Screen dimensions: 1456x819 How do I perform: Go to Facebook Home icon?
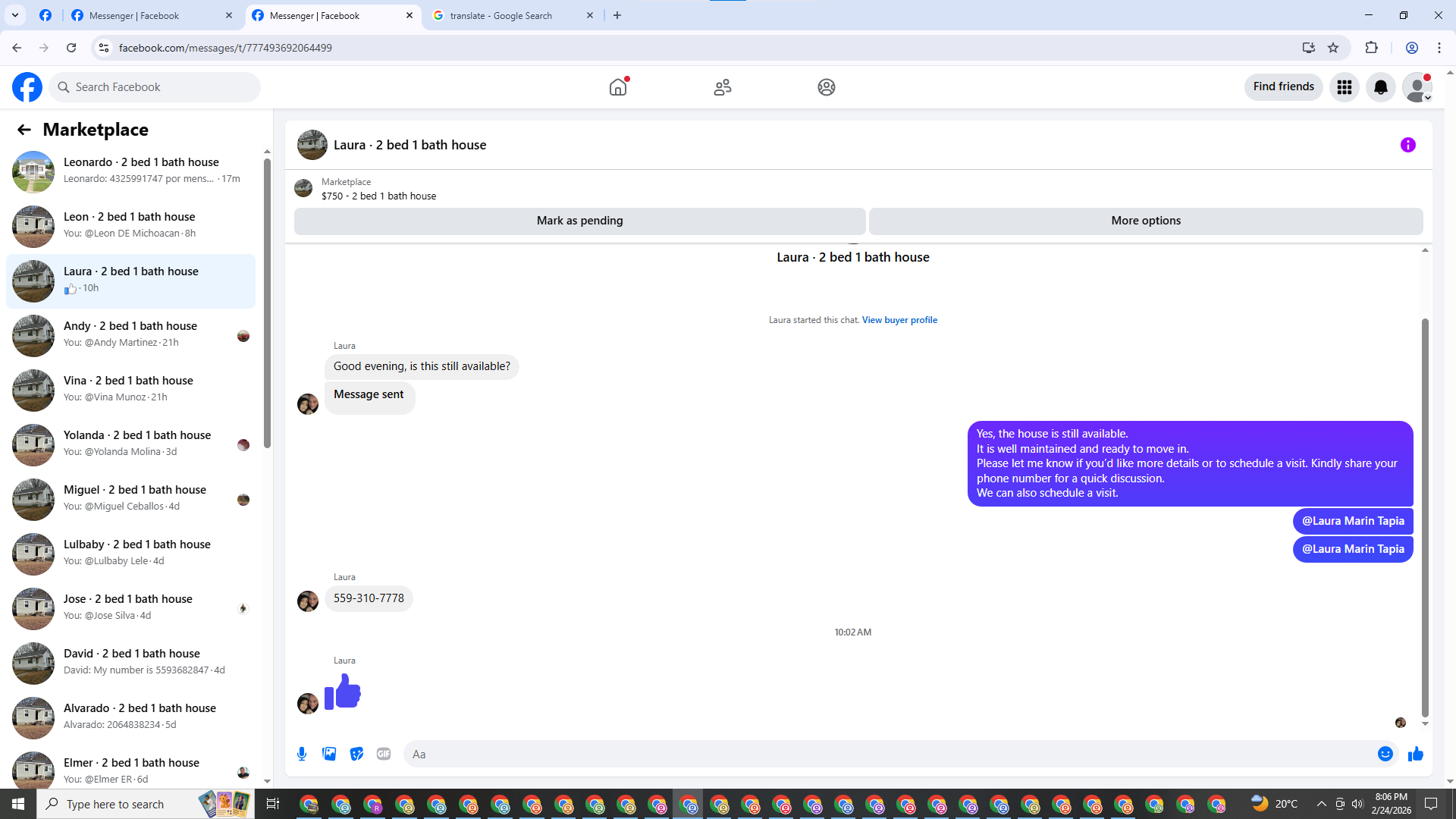[x=618, y=87]
